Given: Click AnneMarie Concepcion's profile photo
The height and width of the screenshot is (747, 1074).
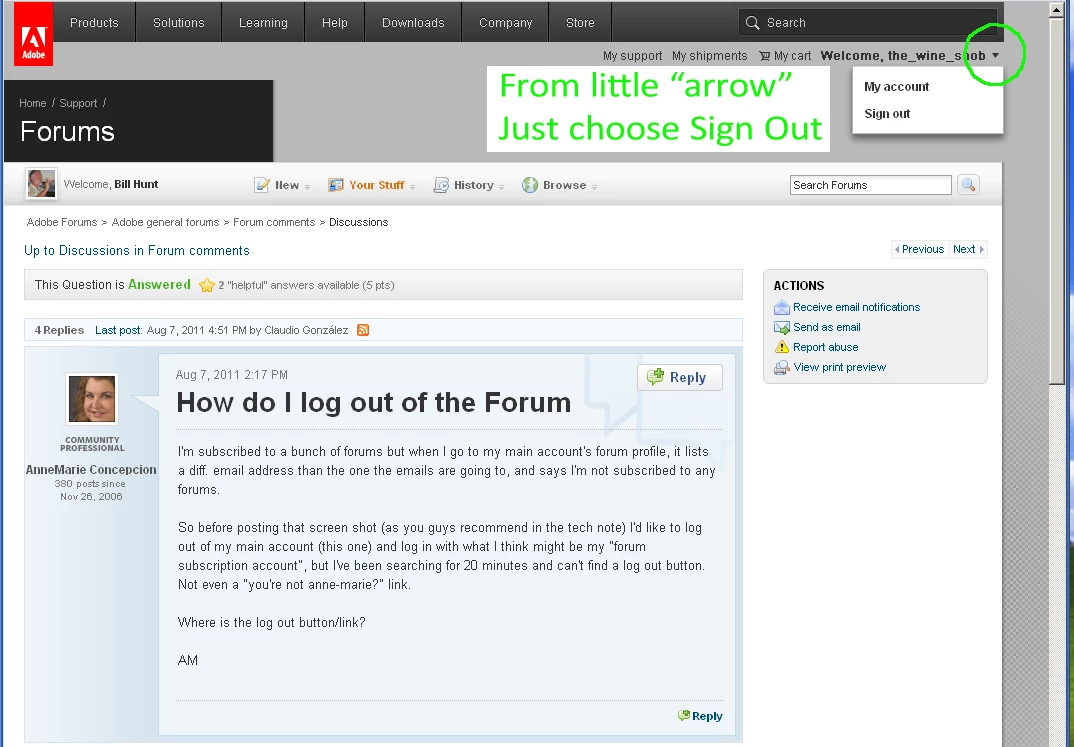Looking at the screenshot, I should coord(92,398).
